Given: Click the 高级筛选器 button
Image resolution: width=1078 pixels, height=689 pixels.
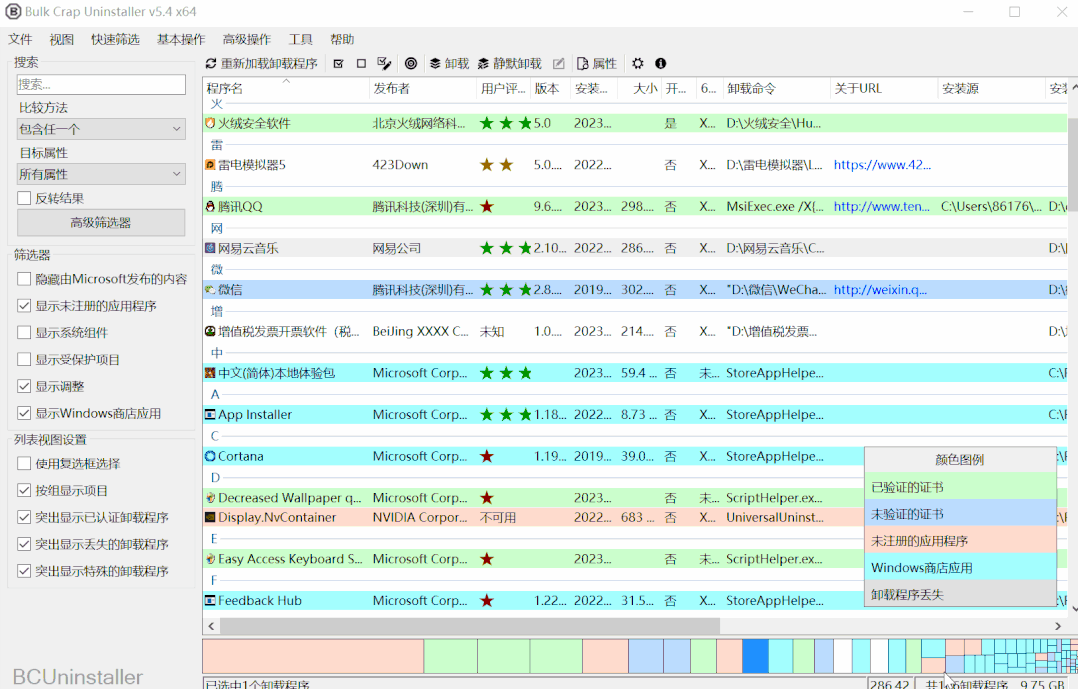Looking at the screenshot, I should pos(100,222).
